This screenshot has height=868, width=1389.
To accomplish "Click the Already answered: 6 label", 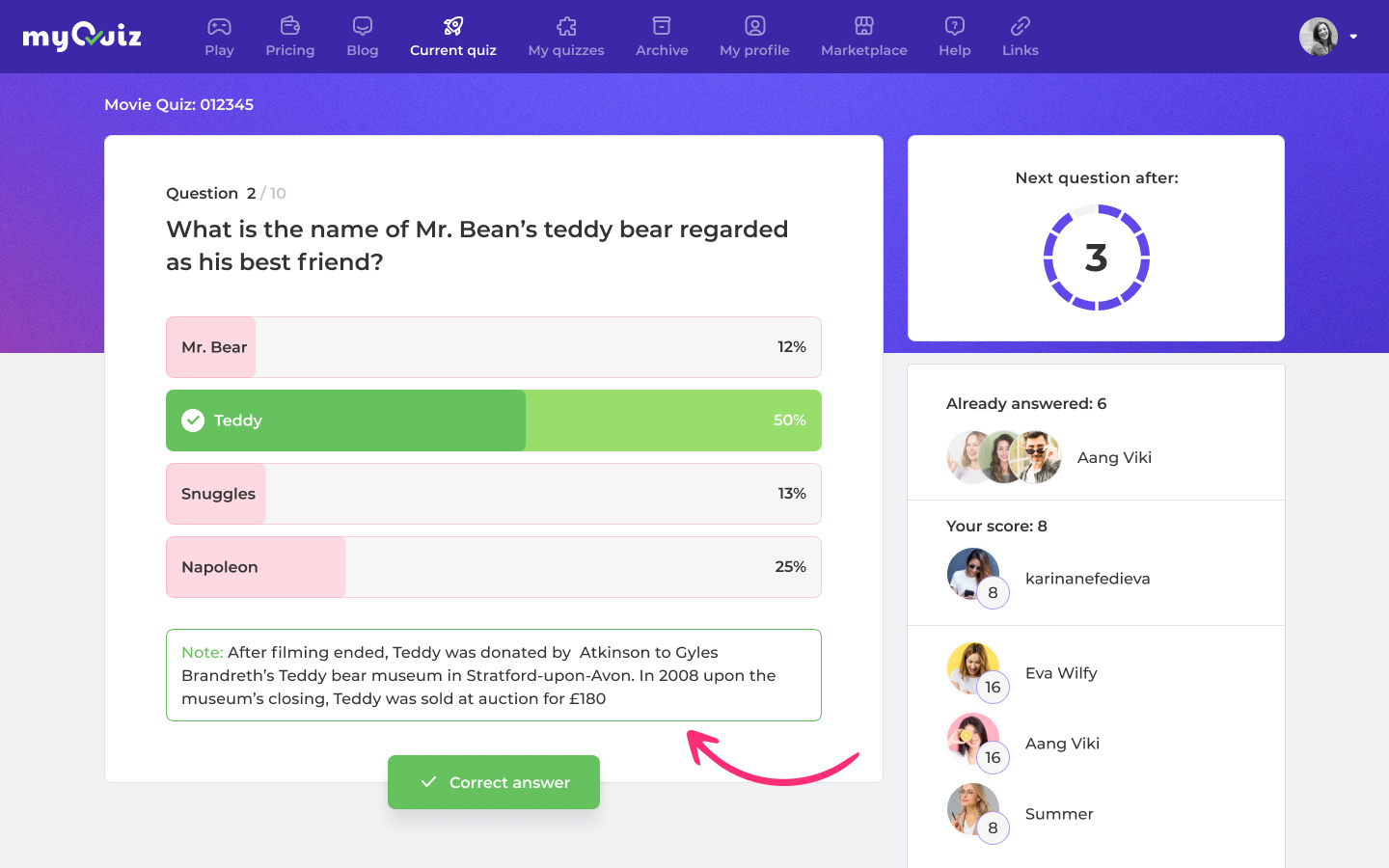I will click(x=1026, y=403).
